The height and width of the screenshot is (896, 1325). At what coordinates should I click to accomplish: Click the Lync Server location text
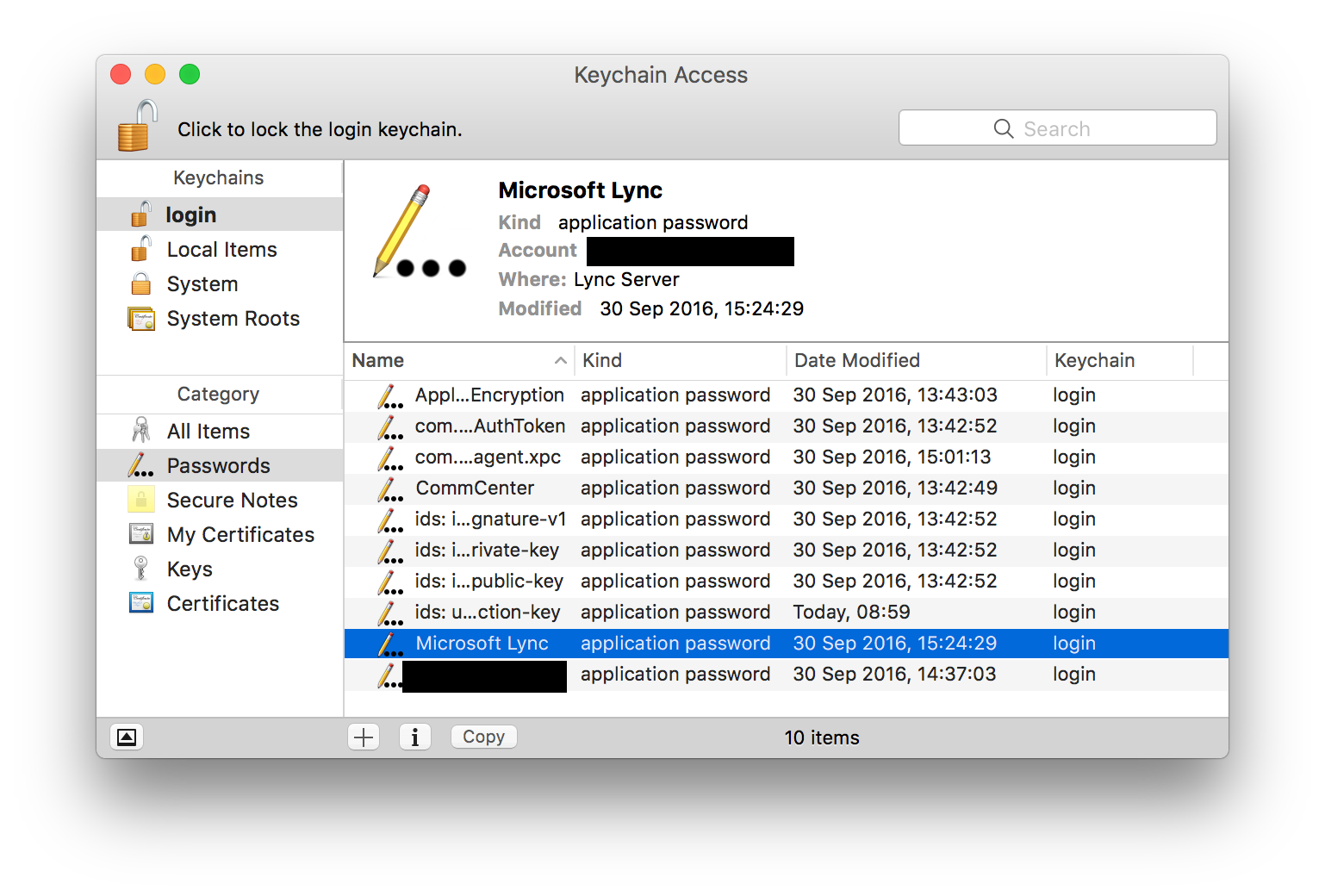point(626,279)
